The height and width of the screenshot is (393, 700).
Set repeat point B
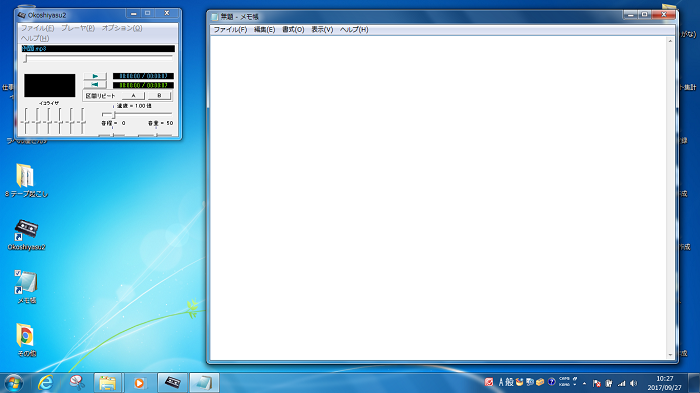pos(159,96)
